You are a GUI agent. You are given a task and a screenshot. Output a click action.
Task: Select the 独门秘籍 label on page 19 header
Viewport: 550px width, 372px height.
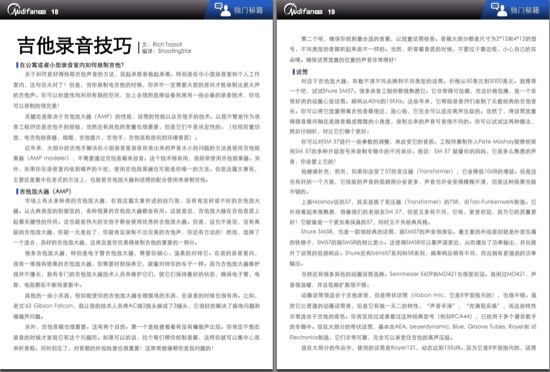point(525,10)
